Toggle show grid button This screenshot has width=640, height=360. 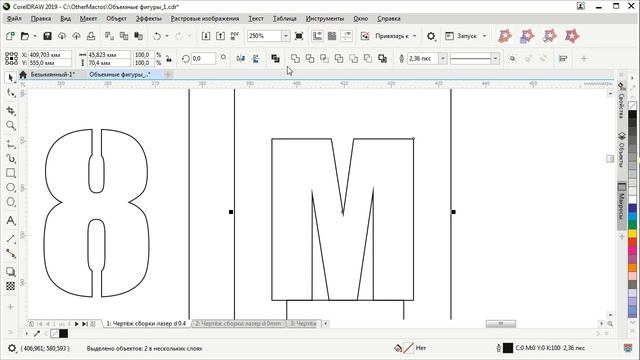point(332,36)
